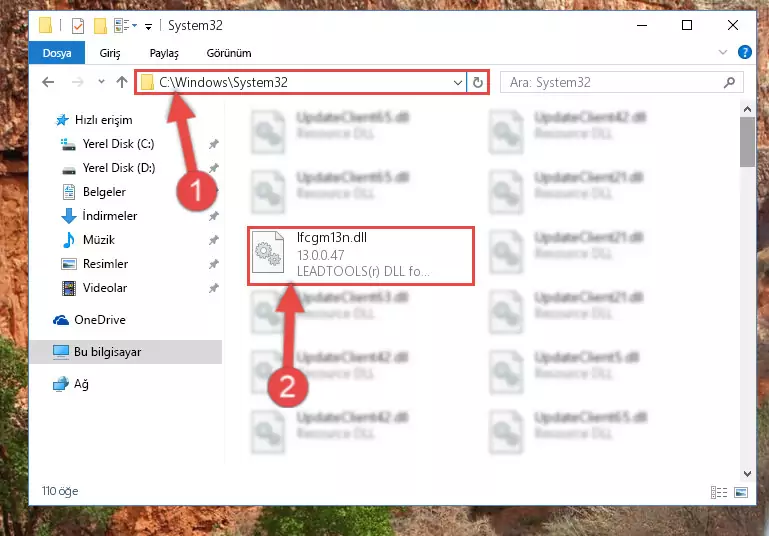Refresh the System32 folder view
The image size is (769, 536).
point(478,82)
